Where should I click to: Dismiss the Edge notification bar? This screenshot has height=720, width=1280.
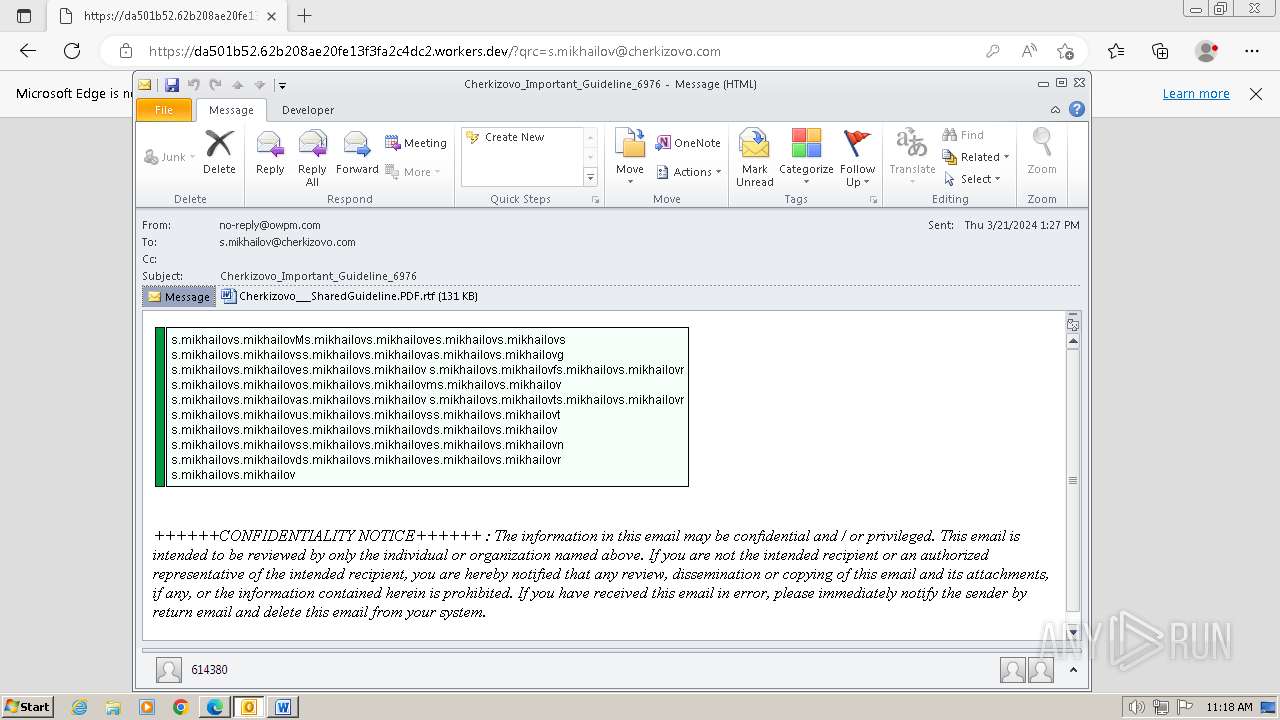point(1256,93)
